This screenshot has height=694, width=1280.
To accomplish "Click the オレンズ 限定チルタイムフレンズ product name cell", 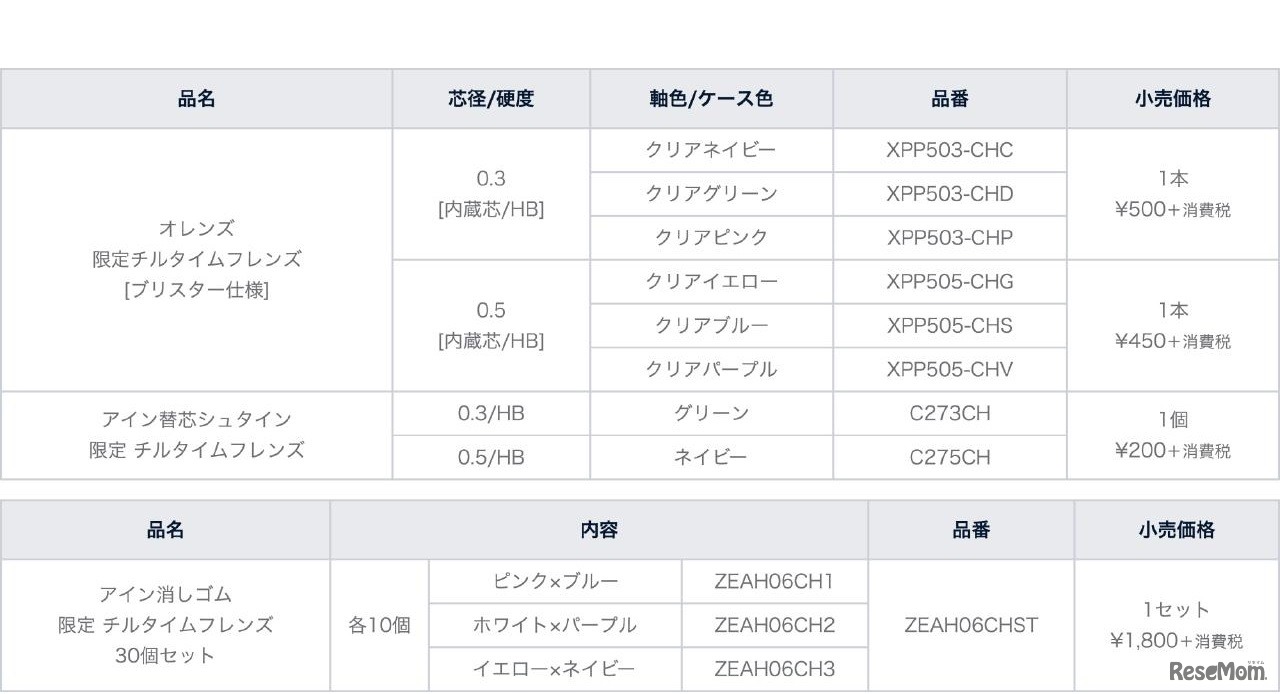I will click(x=196, y=259).
